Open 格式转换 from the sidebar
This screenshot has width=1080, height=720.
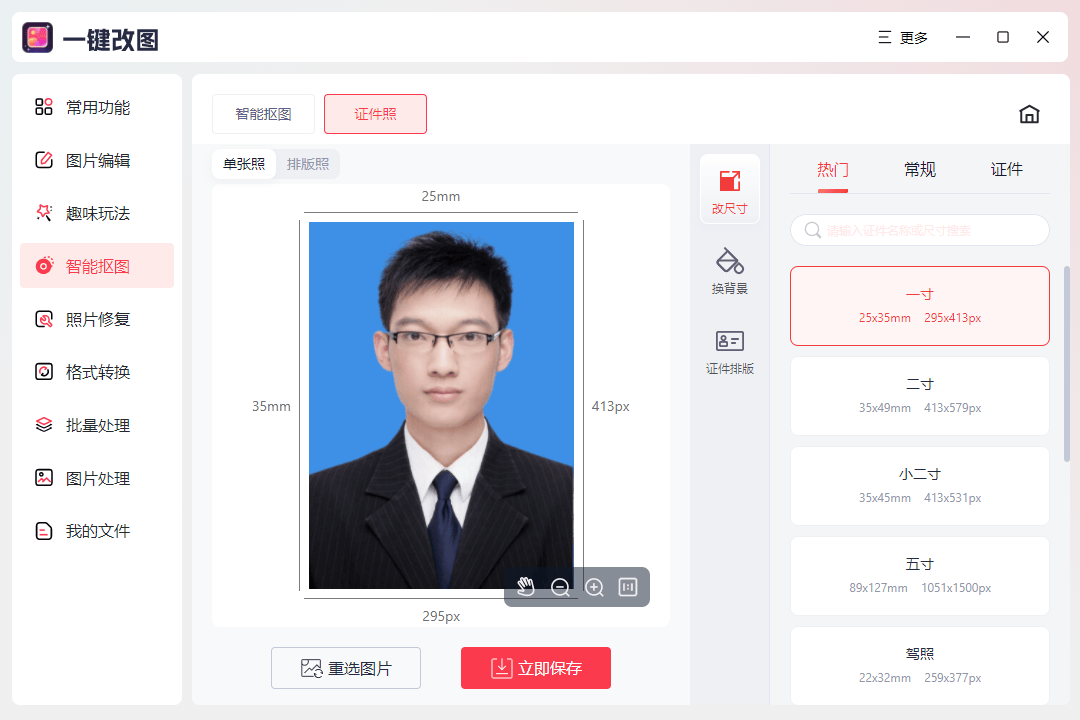[x=96, y=371]
